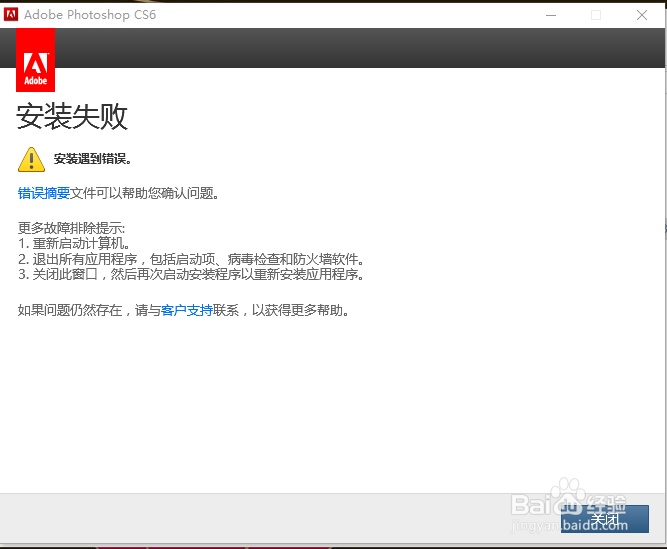Click the yellow warning triangle icon
The image size is (667, 549).
[31, 159]
